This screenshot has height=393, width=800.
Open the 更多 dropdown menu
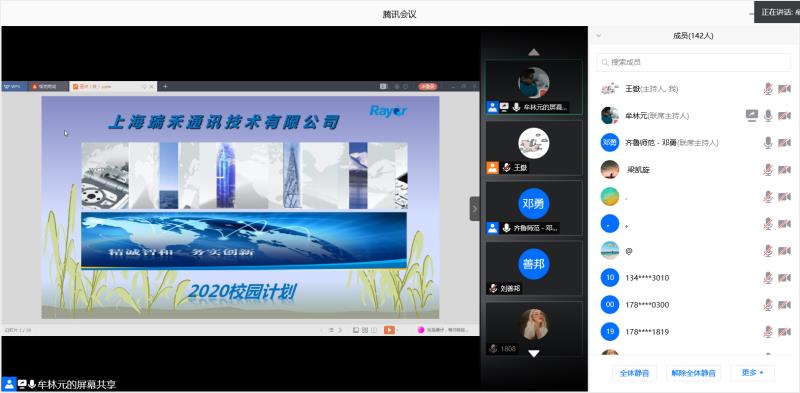click(753, 373)
